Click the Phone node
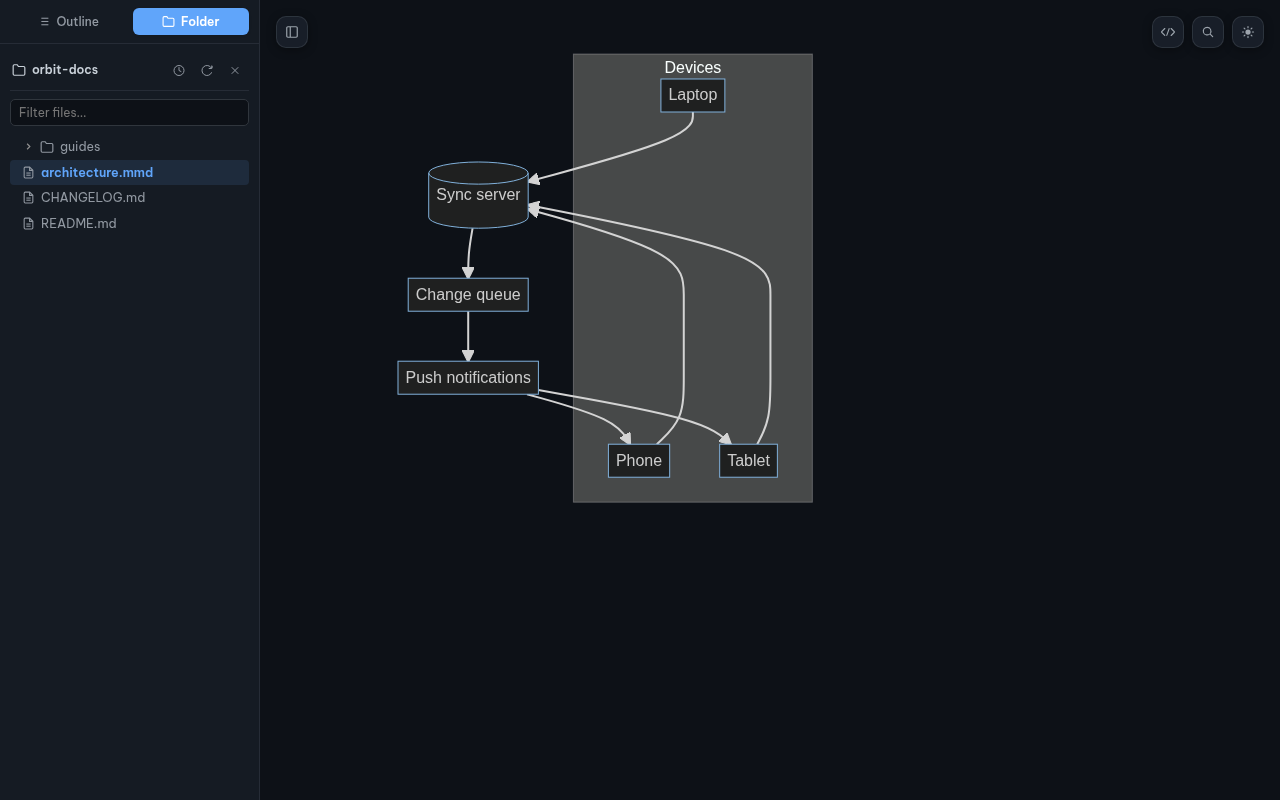 (639, 461)
